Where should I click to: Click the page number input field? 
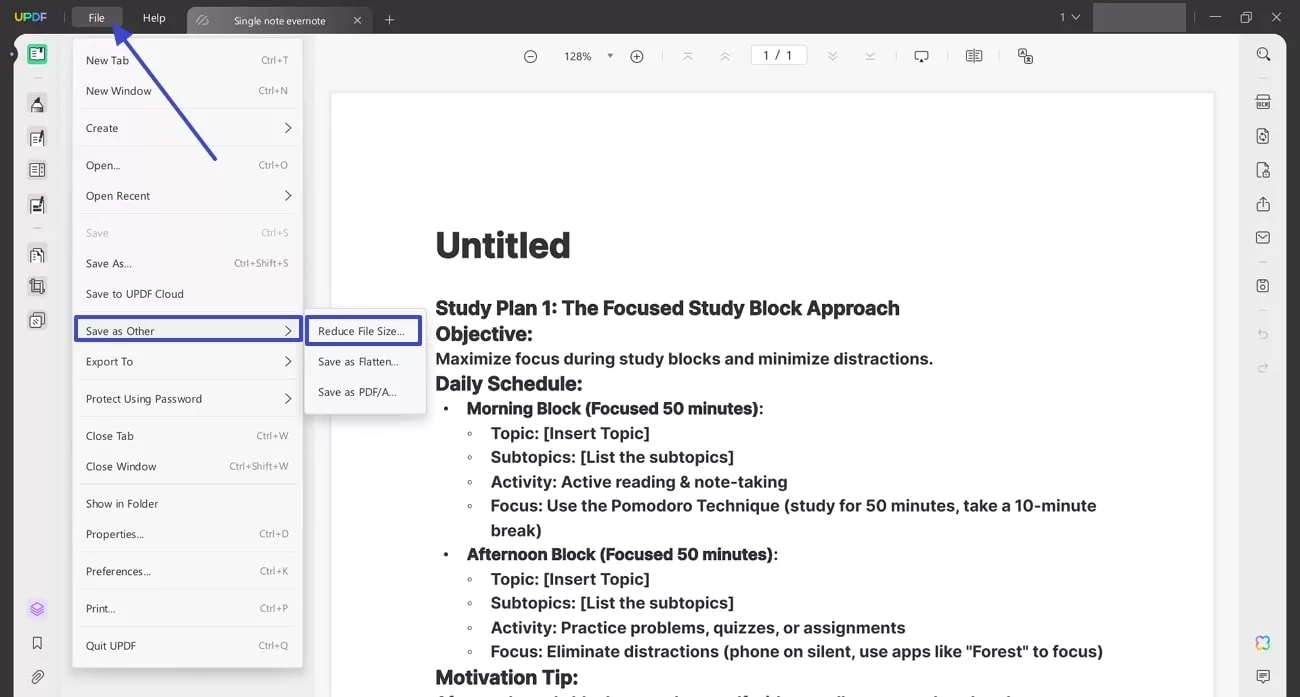778,55
